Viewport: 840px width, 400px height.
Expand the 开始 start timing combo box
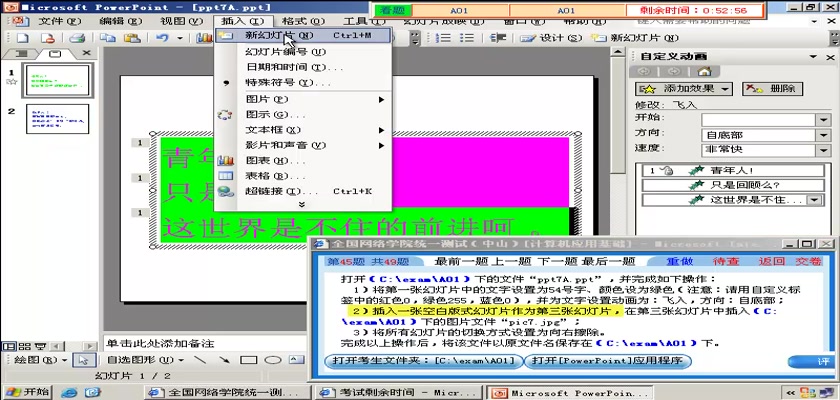click(823, 119)
